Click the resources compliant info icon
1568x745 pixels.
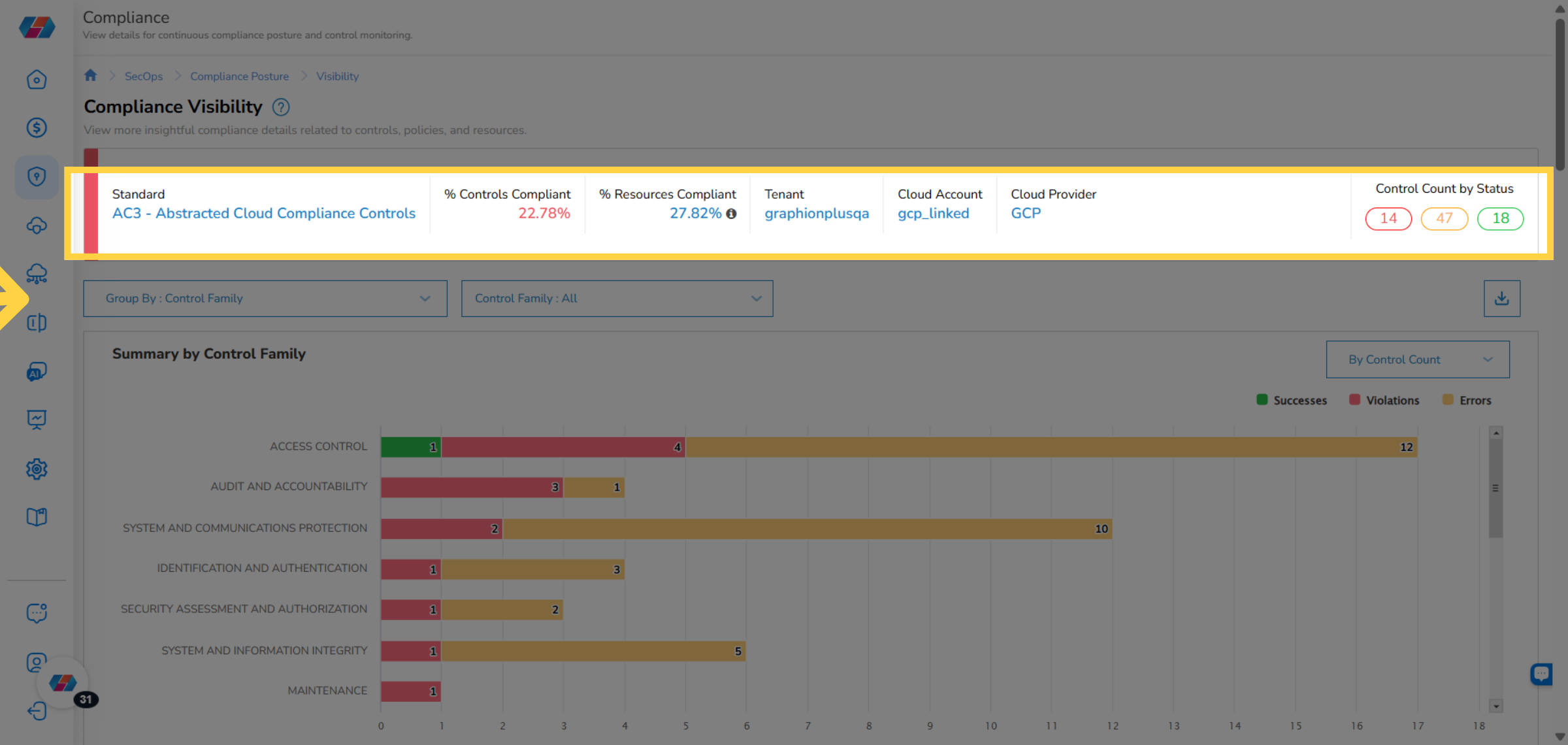click(x=732, y=214)
